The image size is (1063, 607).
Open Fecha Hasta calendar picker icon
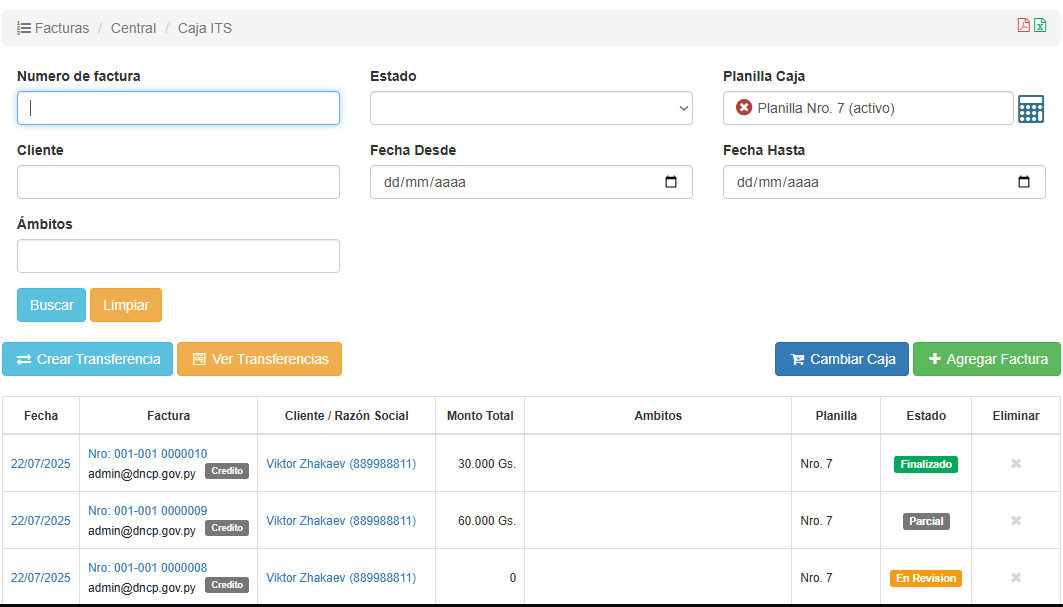click(1024, 182)
